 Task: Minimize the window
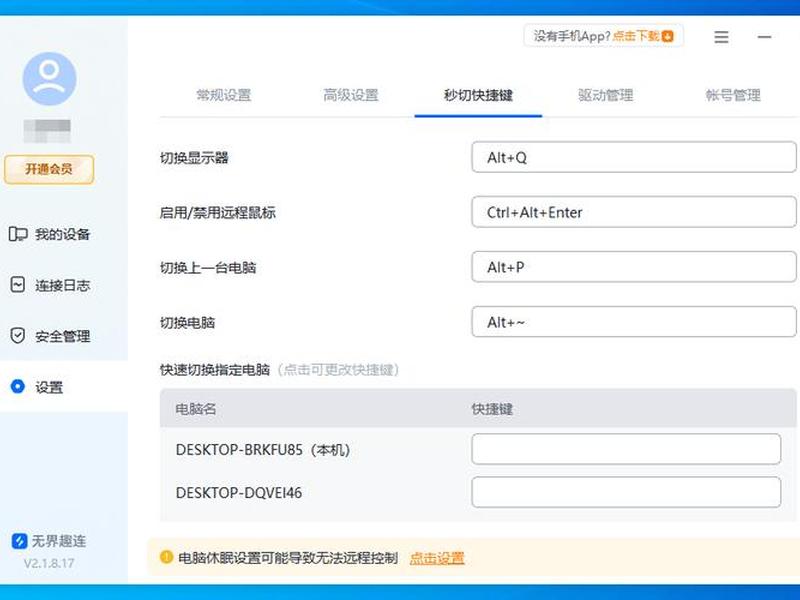click(764, 37)
